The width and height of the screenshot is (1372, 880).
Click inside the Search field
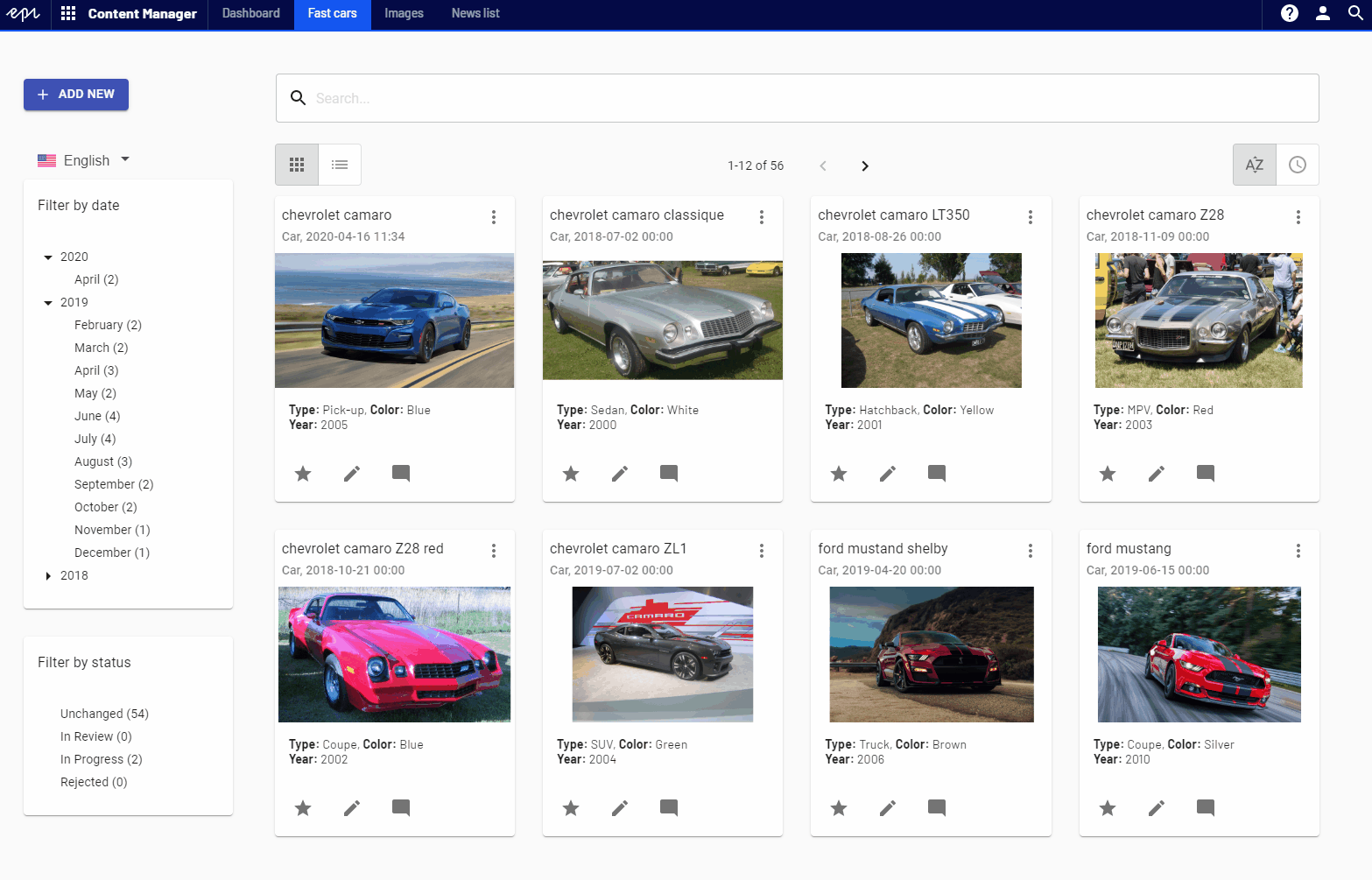(x=613, y=98)
